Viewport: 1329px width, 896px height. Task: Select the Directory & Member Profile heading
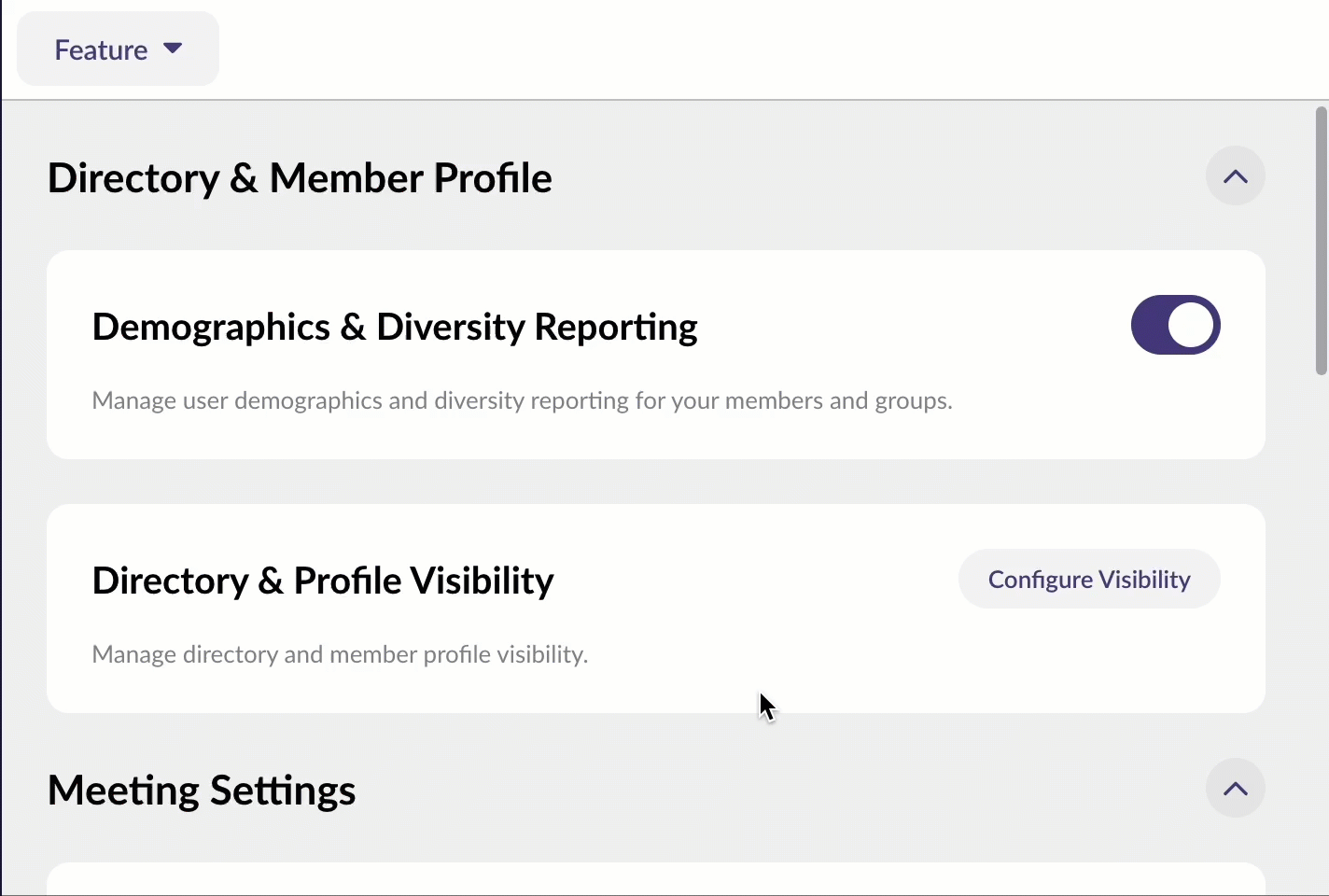coord(300,178)
